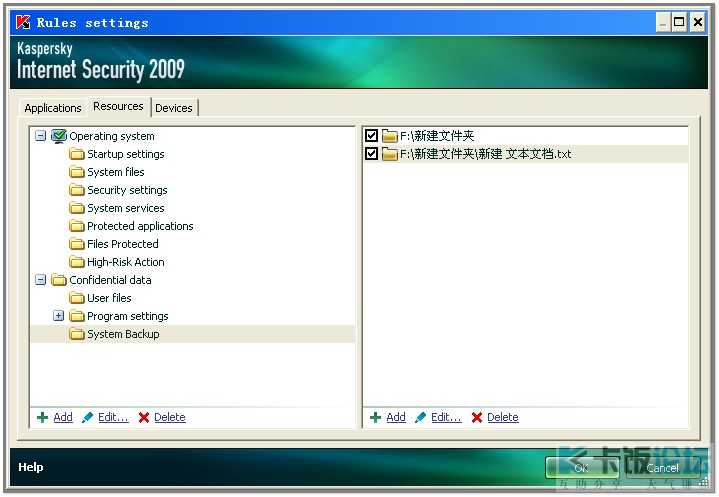Confirm with the OK button

[x=581, y=468]
